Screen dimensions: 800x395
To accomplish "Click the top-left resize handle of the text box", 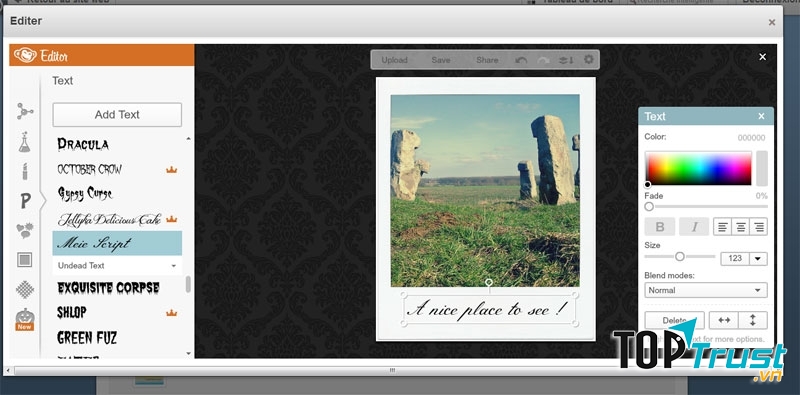I will pos(403,294).
